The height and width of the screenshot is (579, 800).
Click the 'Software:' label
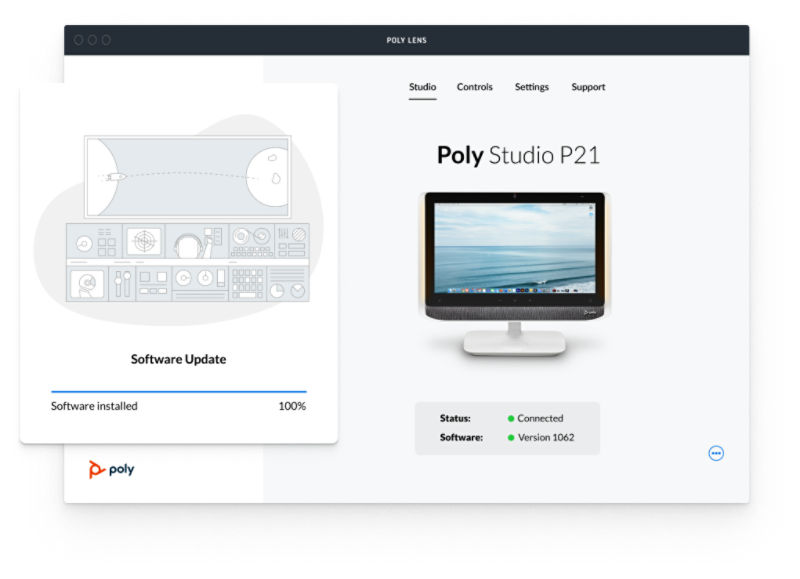pos(461,438)
